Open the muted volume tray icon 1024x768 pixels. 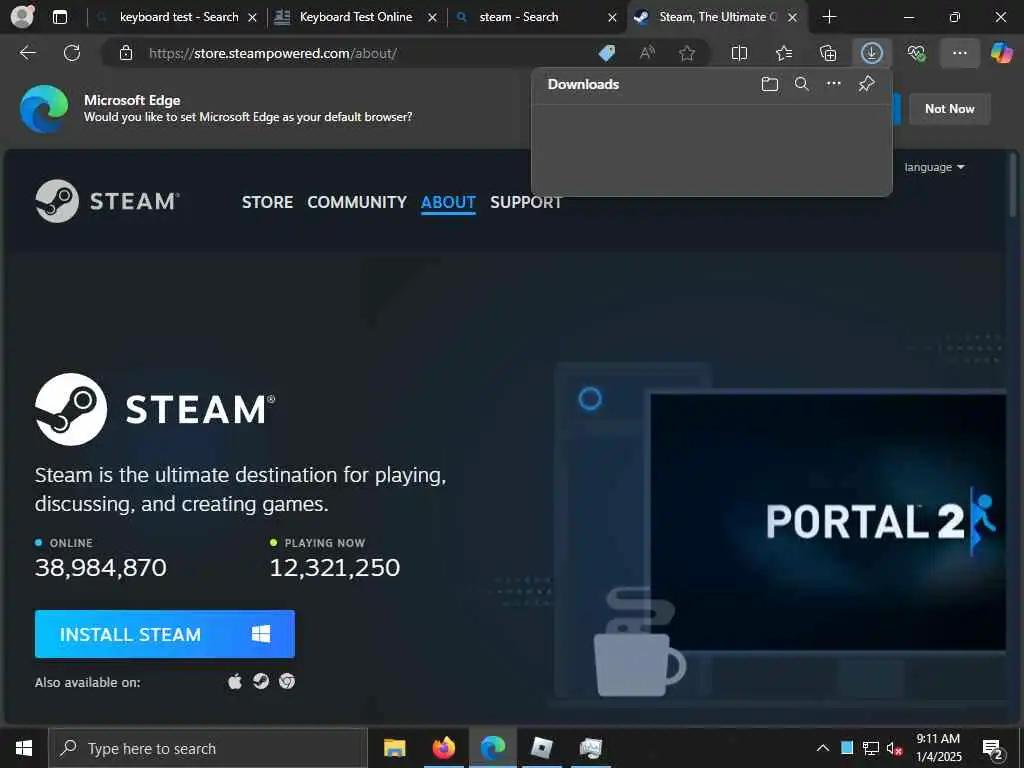coord(894,748)
